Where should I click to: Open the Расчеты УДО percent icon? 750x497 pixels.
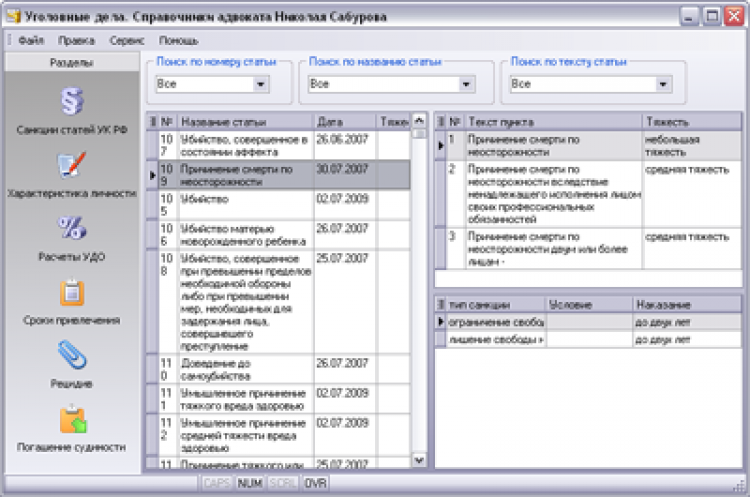point(72,228)
